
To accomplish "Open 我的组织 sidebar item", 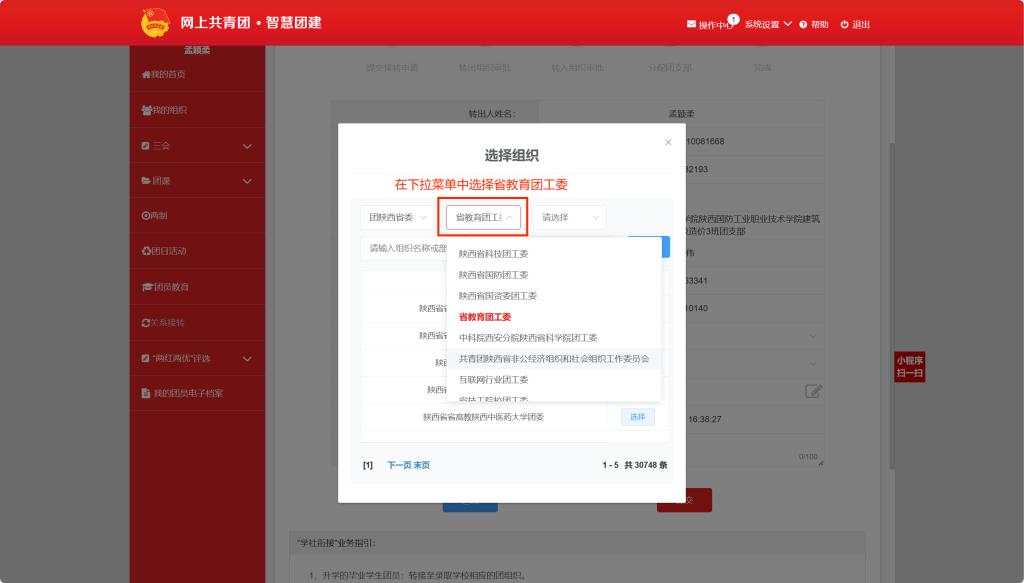I will 164,110.
